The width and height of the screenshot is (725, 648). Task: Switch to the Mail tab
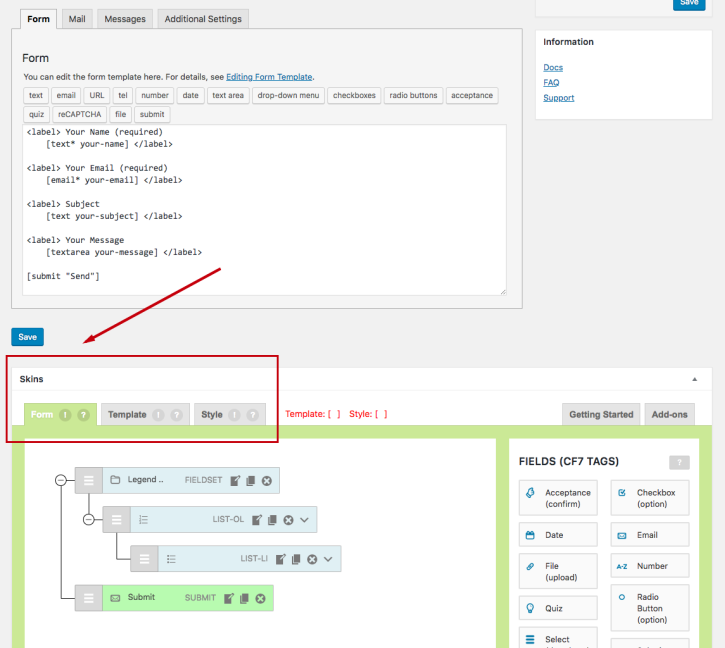(x=77, y=19)
